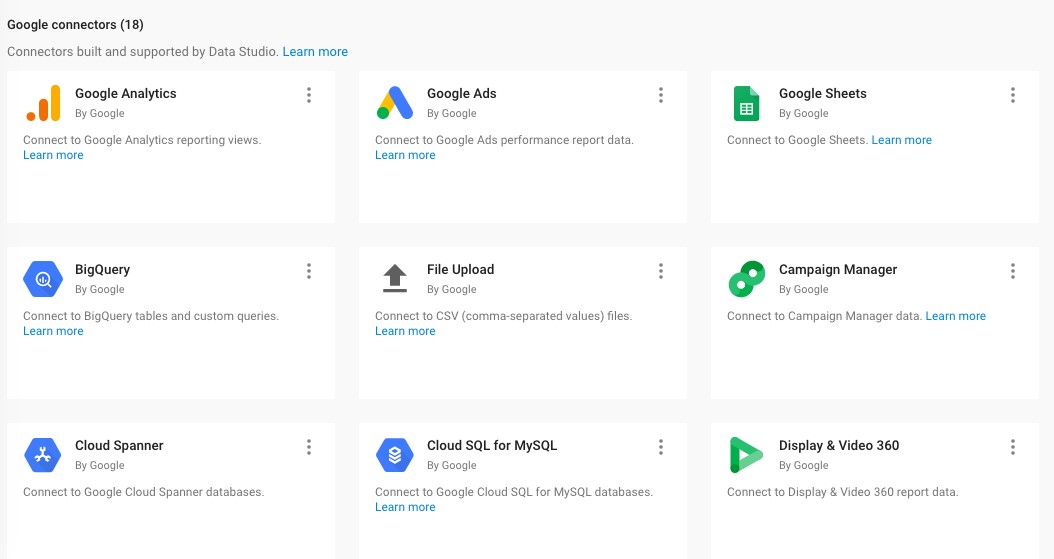Select the Cloud Spanner card title
This screenshot has height=559, width=1054.
(119, 445)
